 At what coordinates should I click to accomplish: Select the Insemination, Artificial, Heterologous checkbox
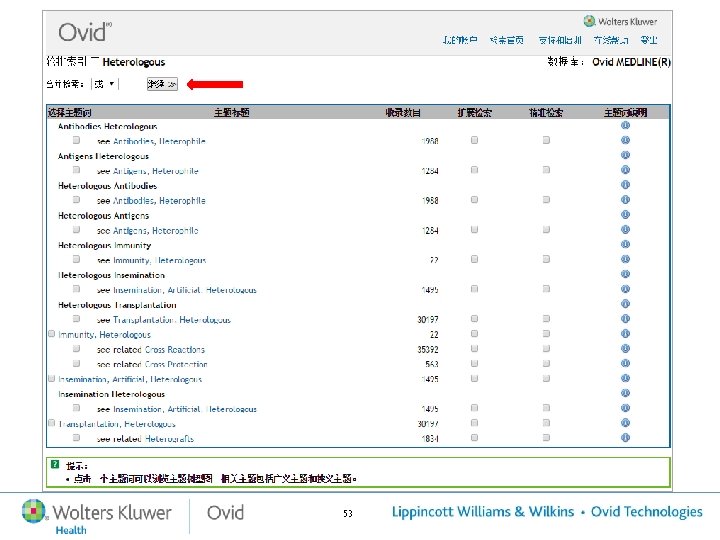click(51, 378)
